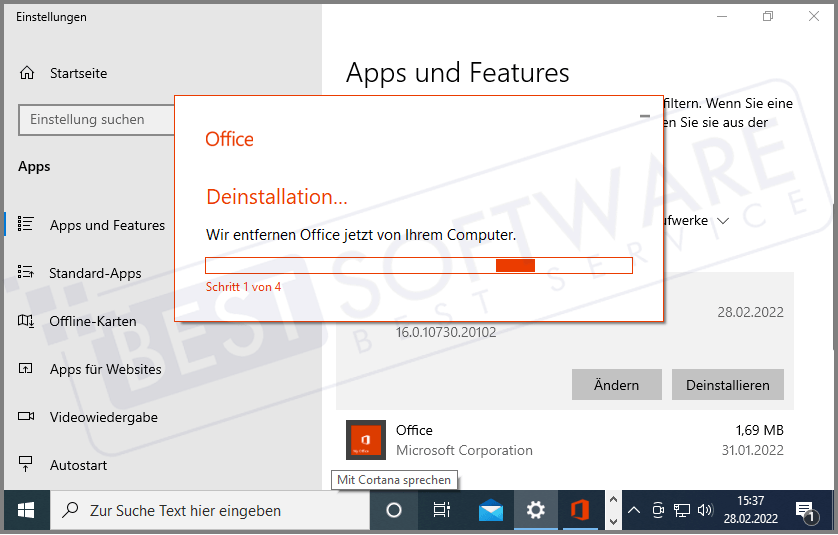Click the Apps für Websites icon

(26, 368)
